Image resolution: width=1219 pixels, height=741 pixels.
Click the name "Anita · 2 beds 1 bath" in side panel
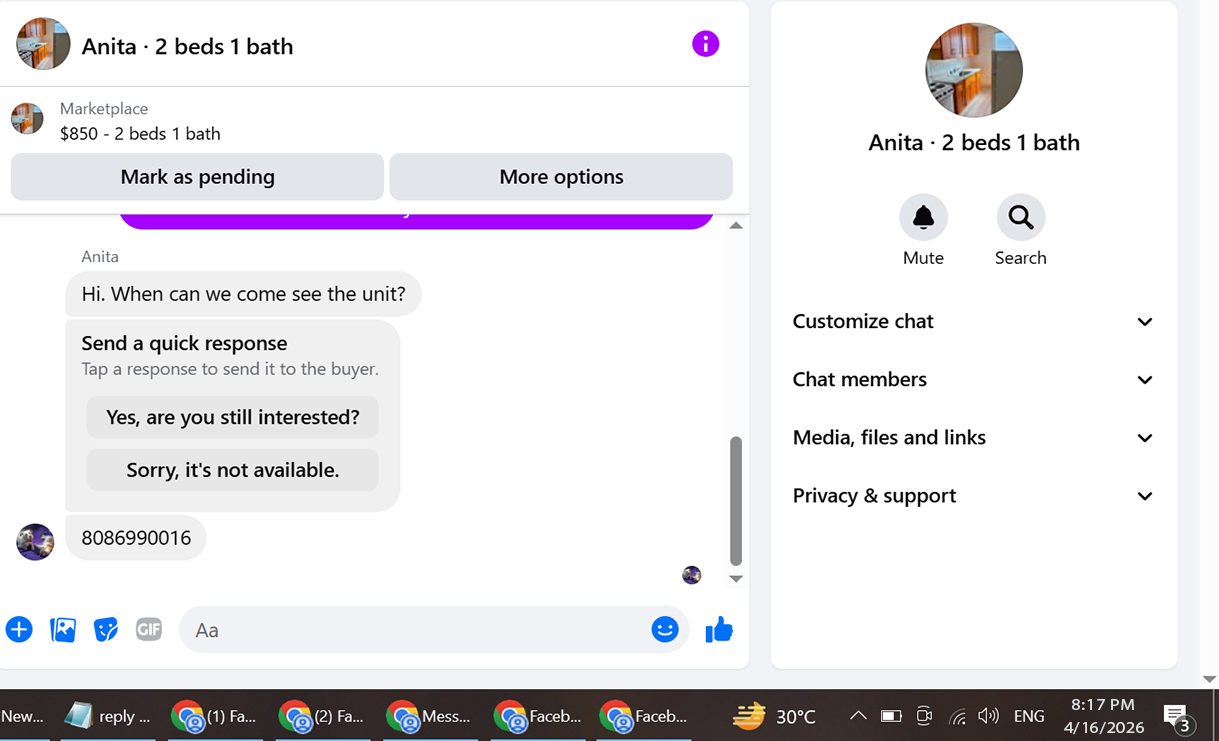coord(974,142)
